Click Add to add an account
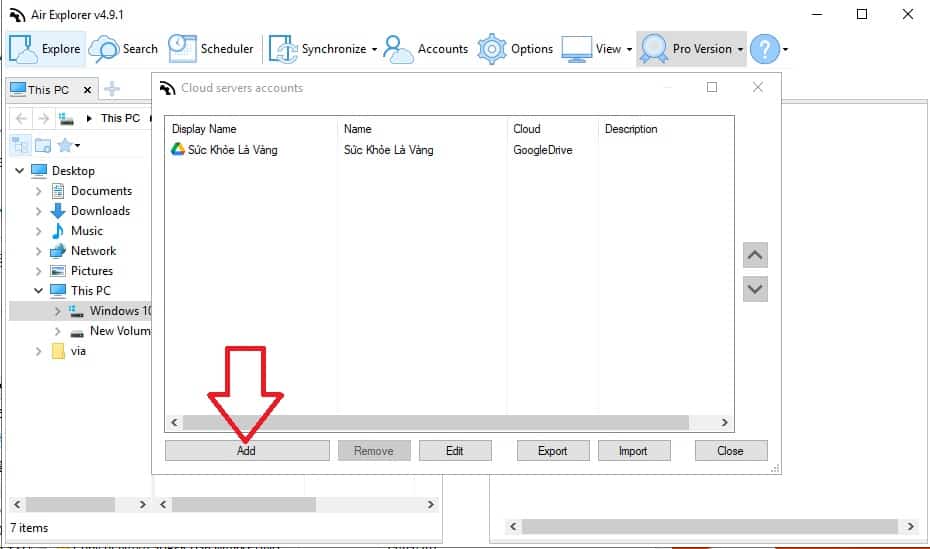Viewport: 930px width, 549px height. [247, 451]
